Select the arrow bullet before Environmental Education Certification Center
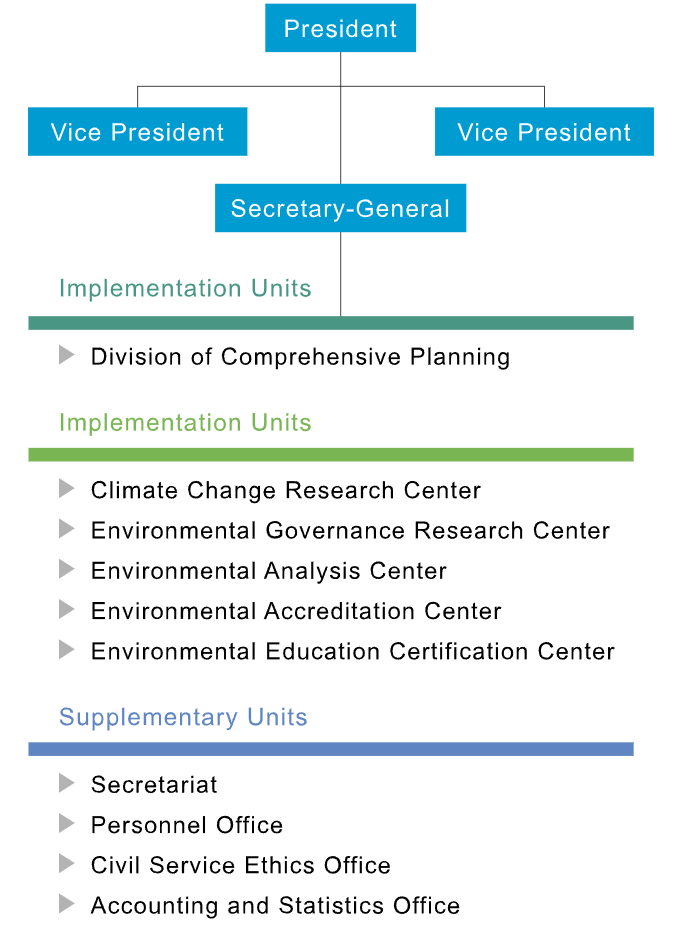This screenshot has width=683, height=929. (x=66, y=649)
